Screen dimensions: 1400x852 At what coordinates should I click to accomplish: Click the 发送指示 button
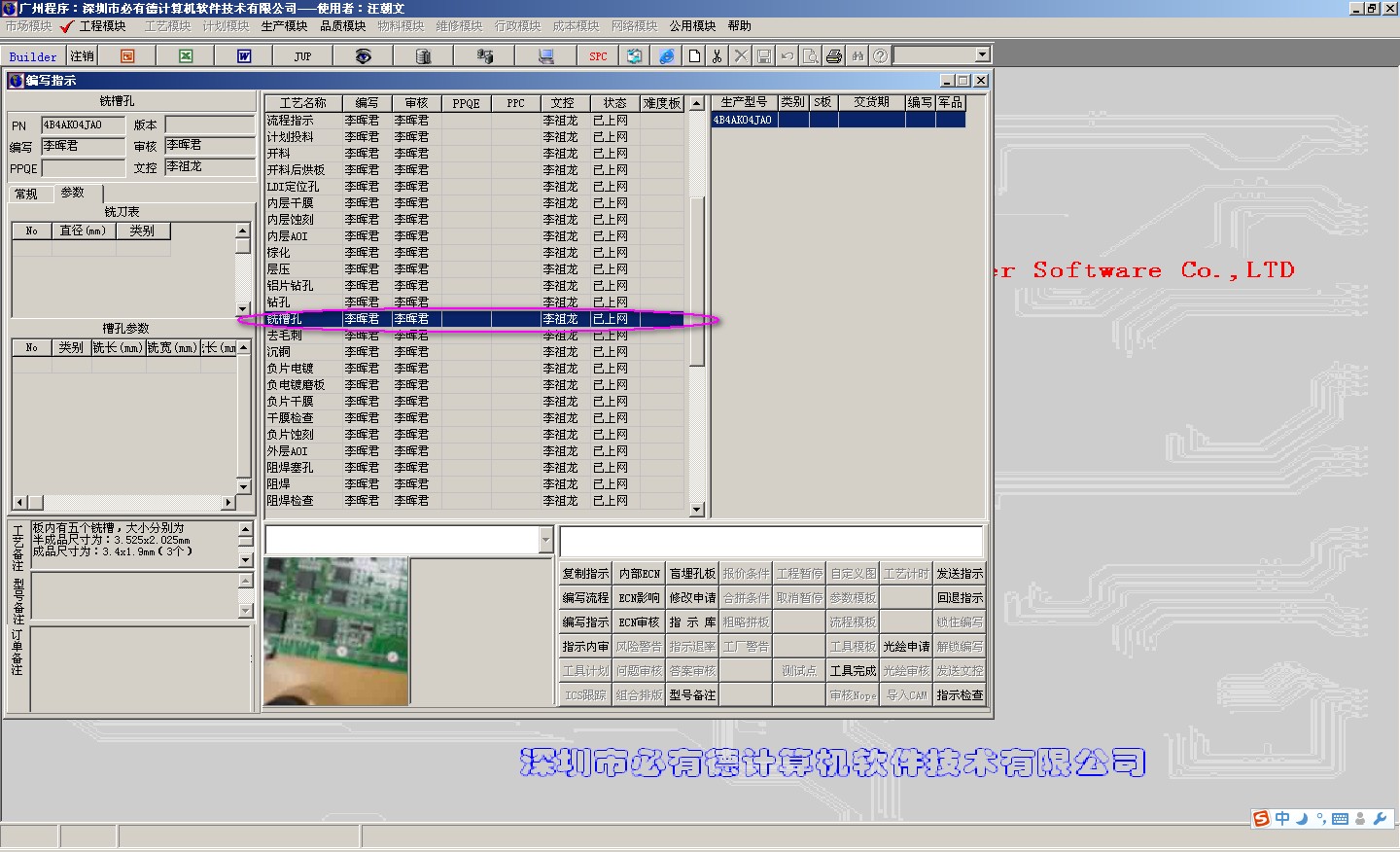(x=960, y=574)
